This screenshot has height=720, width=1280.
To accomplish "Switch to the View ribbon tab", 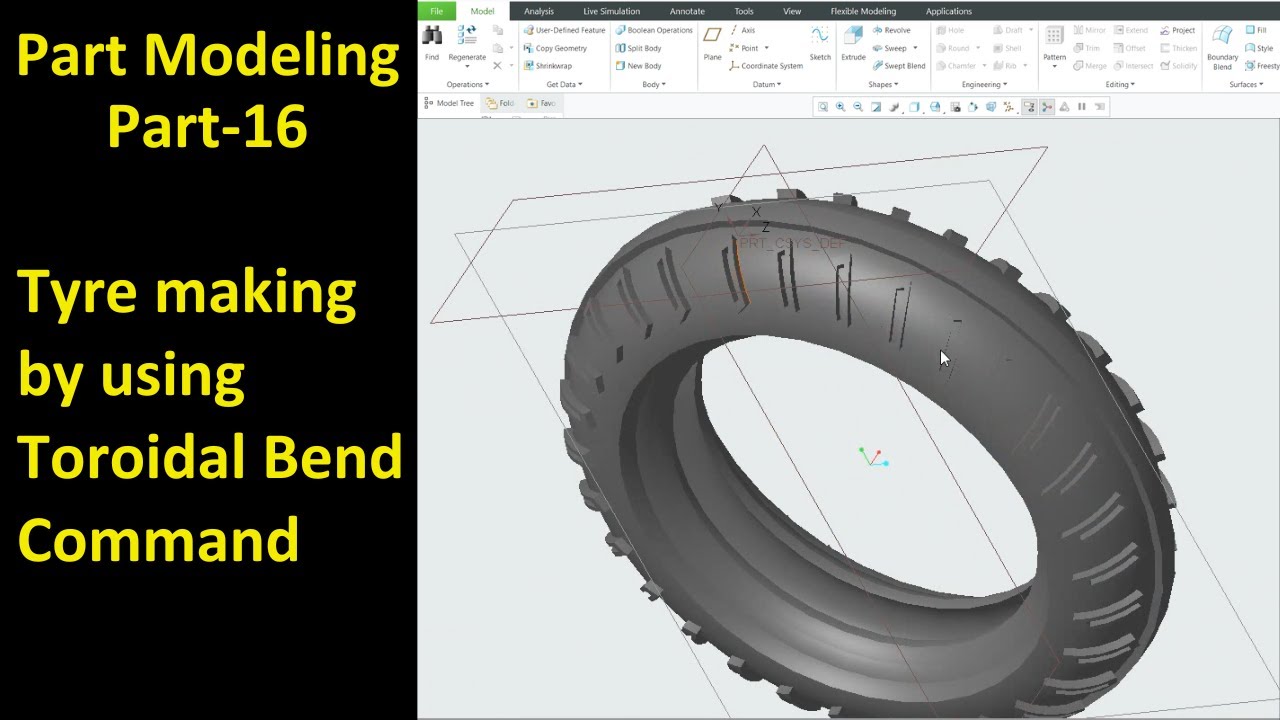I will [x=791, y=11].
